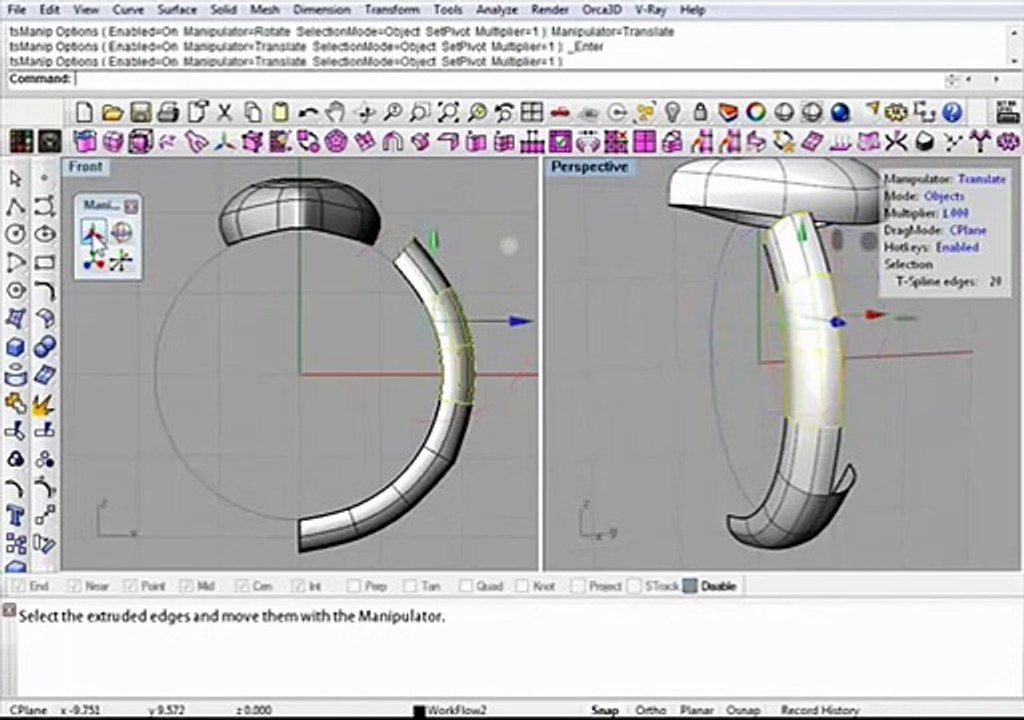Click the Save floppy disk icon
This screenshot has height=720, width=1024.
[140, 112]
